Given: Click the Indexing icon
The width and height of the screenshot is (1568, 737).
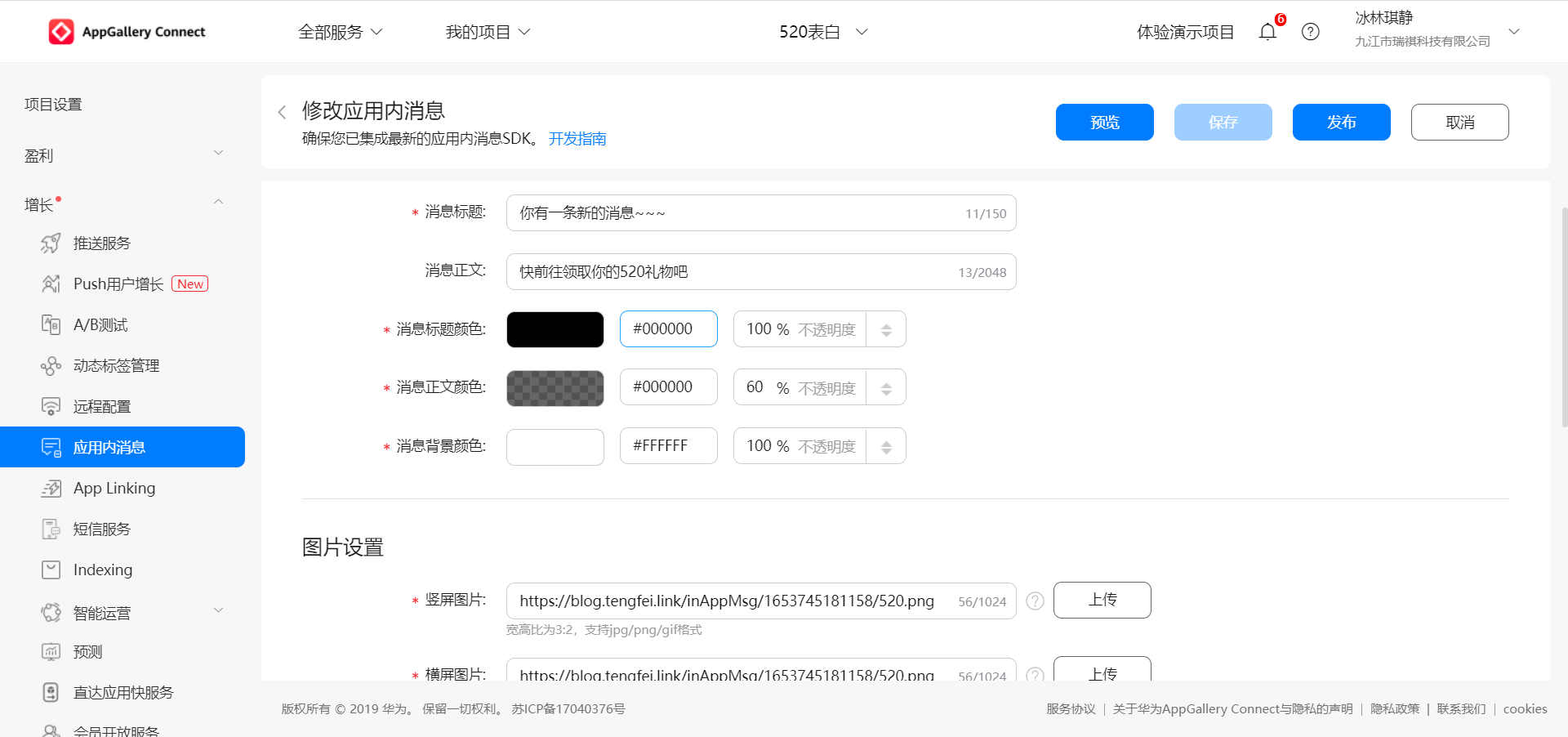Looking at the screenshot, I should pos(51,569).
